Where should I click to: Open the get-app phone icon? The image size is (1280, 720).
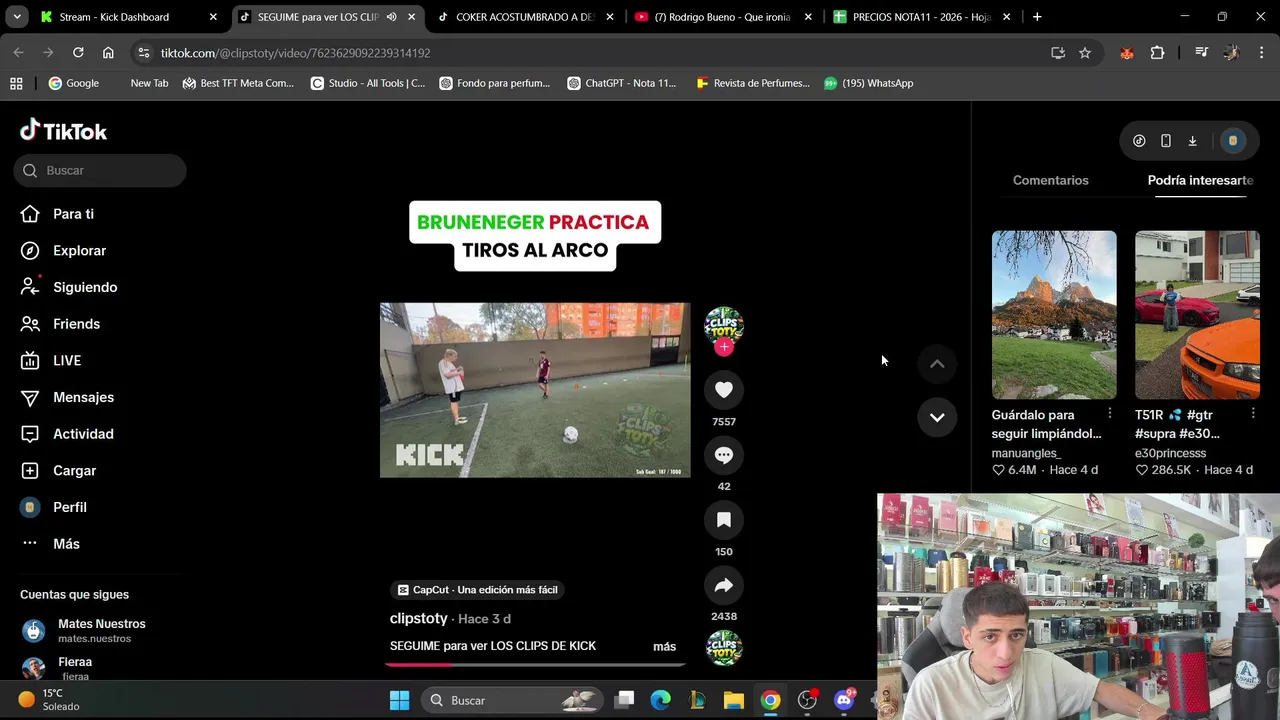[x=1166, y=141]
